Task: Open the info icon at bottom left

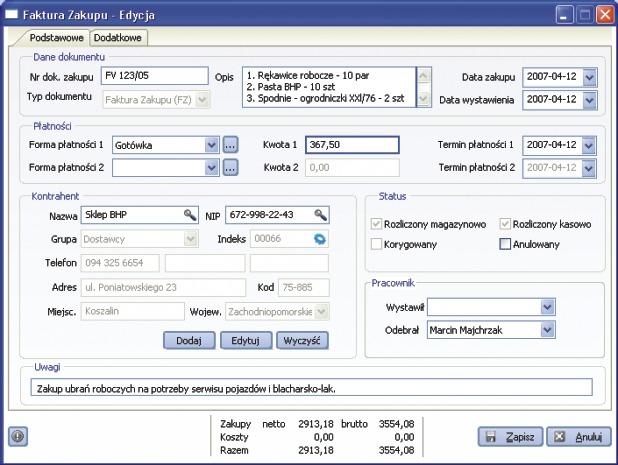Action: pos(18,436)
